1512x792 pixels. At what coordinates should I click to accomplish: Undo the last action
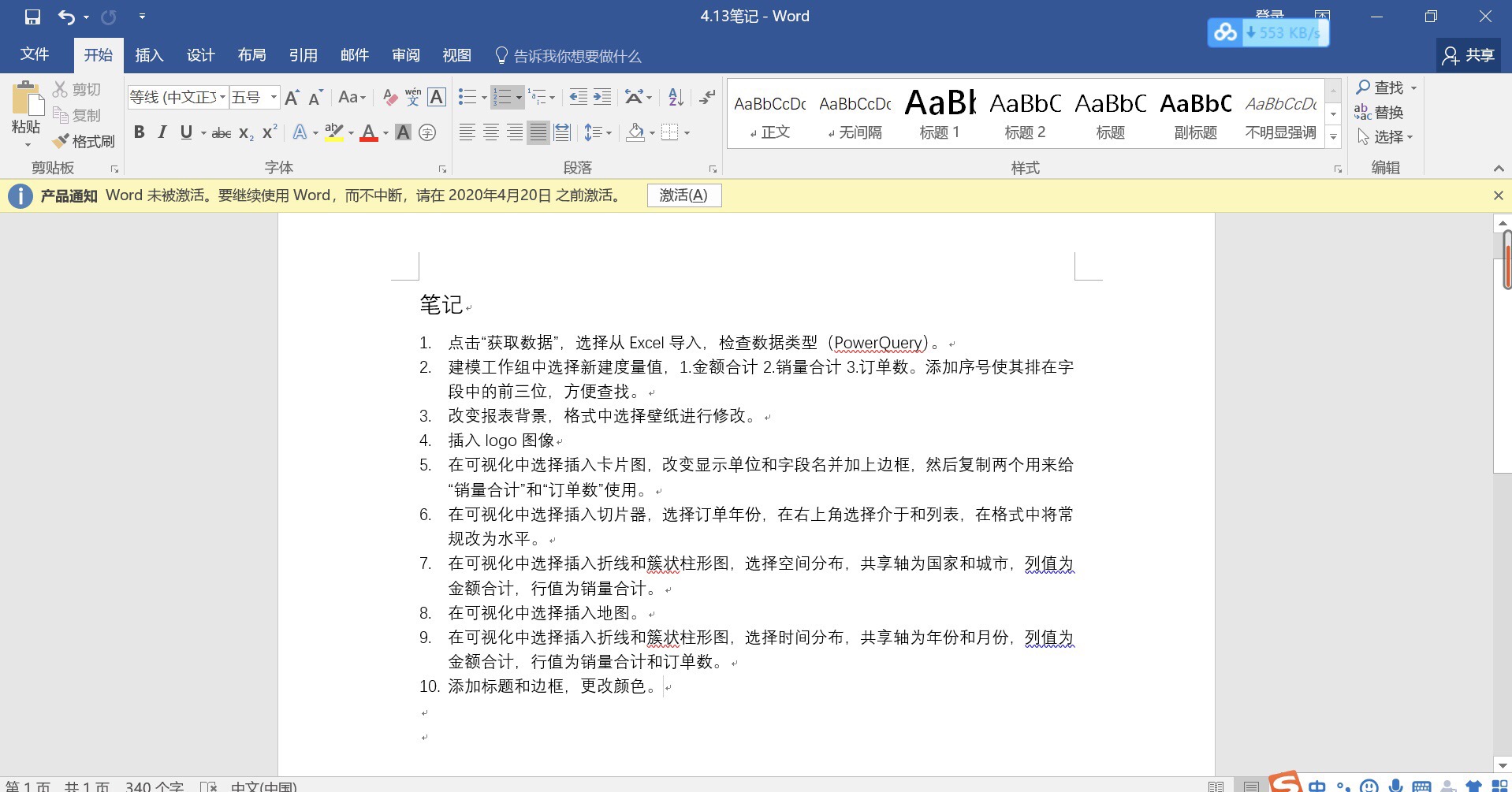[x=66, y=17]
